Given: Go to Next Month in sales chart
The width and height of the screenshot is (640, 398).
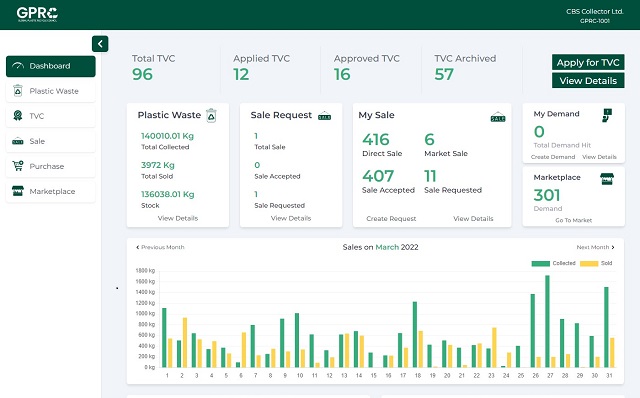Looking at the screenshot, I should point(596,247).
